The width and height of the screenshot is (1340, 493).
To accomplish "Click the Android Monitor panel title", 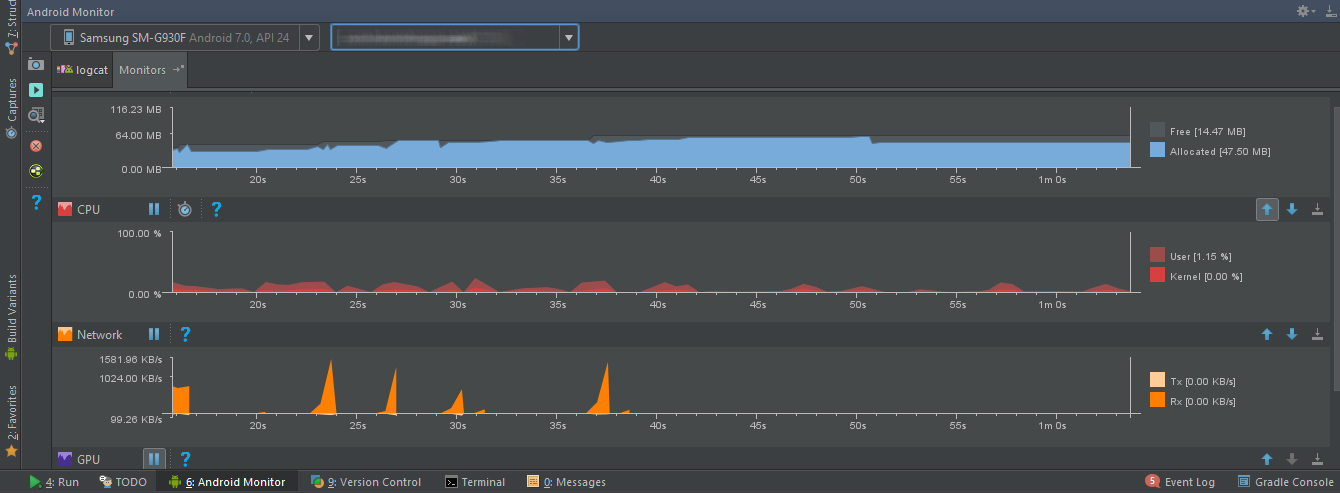I will click(70, 12).
